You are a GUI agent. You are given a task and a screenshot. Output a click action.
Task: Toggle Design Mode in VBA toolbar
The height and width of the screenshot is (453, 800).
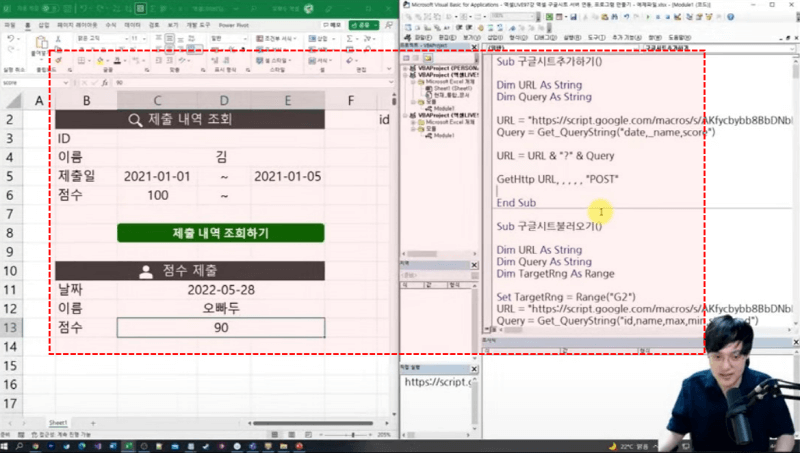[x=678, y=17]
